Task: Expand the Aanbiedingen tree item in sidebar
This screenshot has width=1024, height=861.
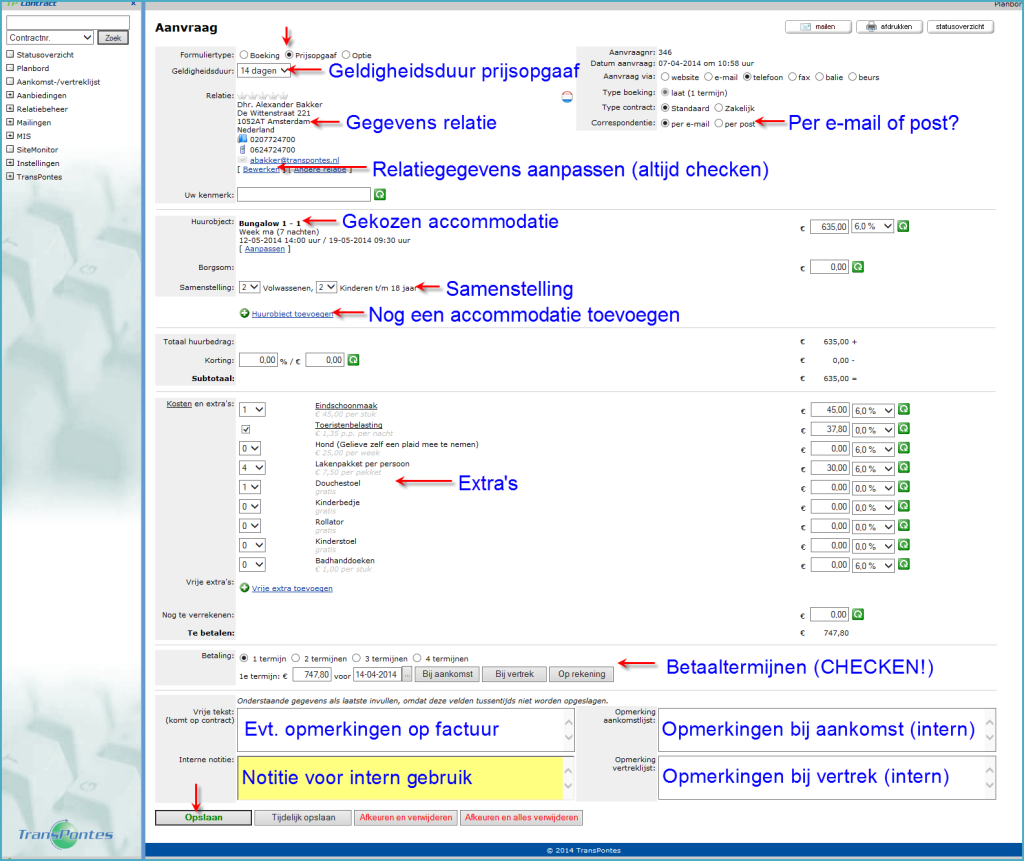Action: pyautogui.click(x=9, y=96)
